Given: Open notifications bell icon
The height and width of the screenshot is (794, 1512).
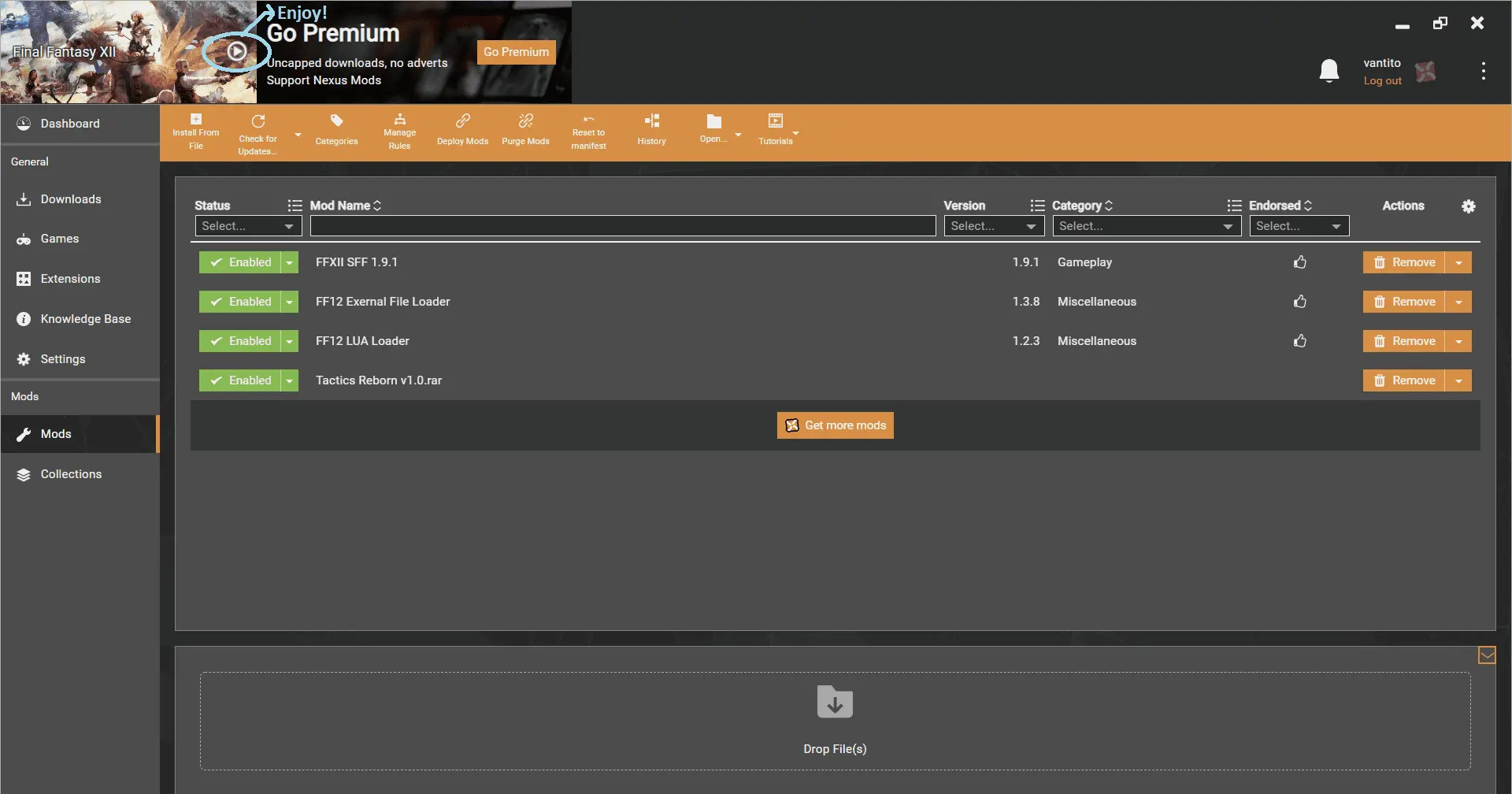Looking at the screenshot, I should pos(1329,71).
